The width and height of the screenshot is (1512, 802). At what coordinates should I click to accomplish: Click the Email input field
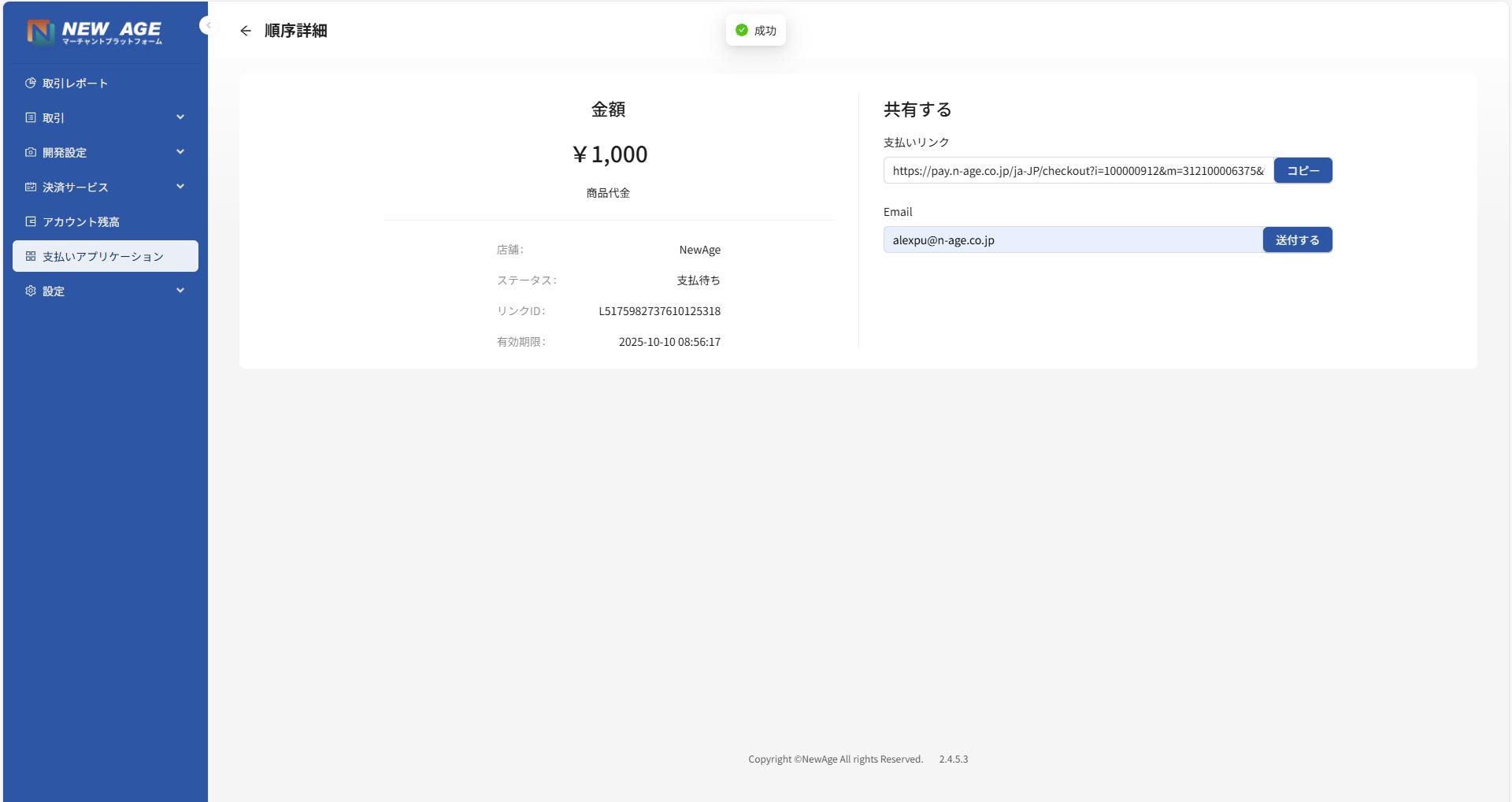pyautogui.click(x=1073, y=240)
